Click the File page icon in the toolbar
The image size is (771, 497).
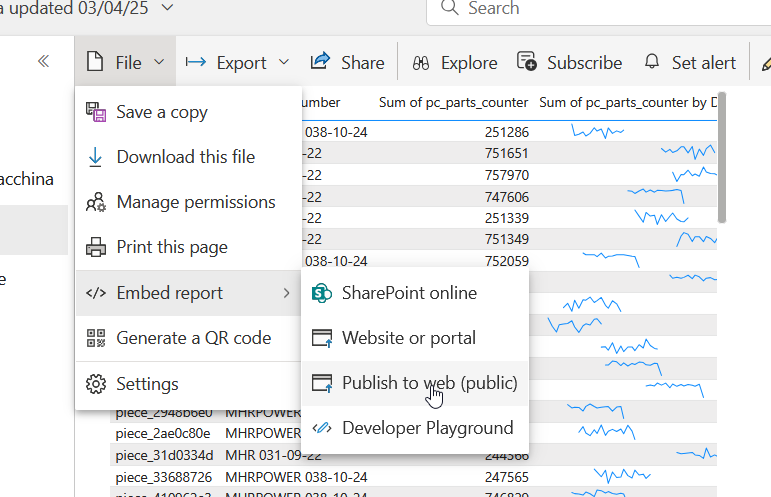point(95,62)
